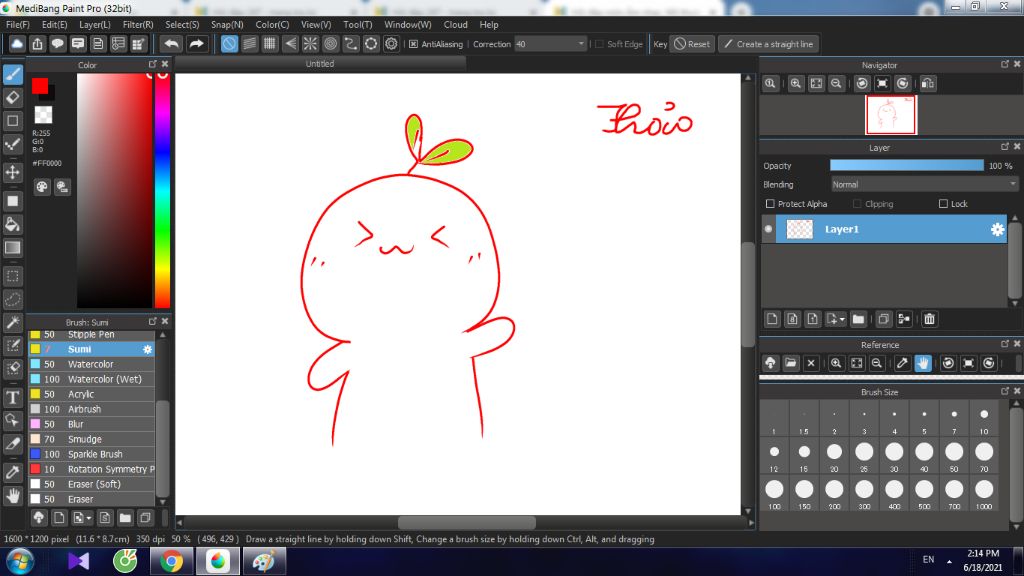
Task: Click the Redo arrow in toolbar
Action: coord(196,44)
